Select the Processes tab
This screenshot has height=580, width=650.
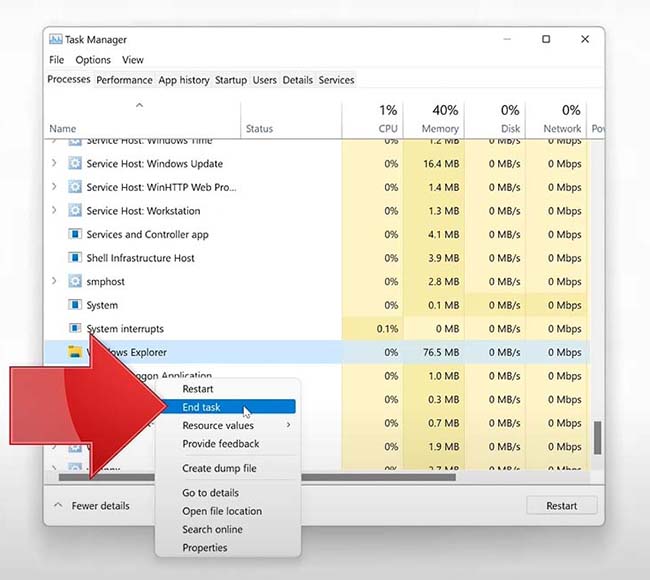click(x=69, y=79)
